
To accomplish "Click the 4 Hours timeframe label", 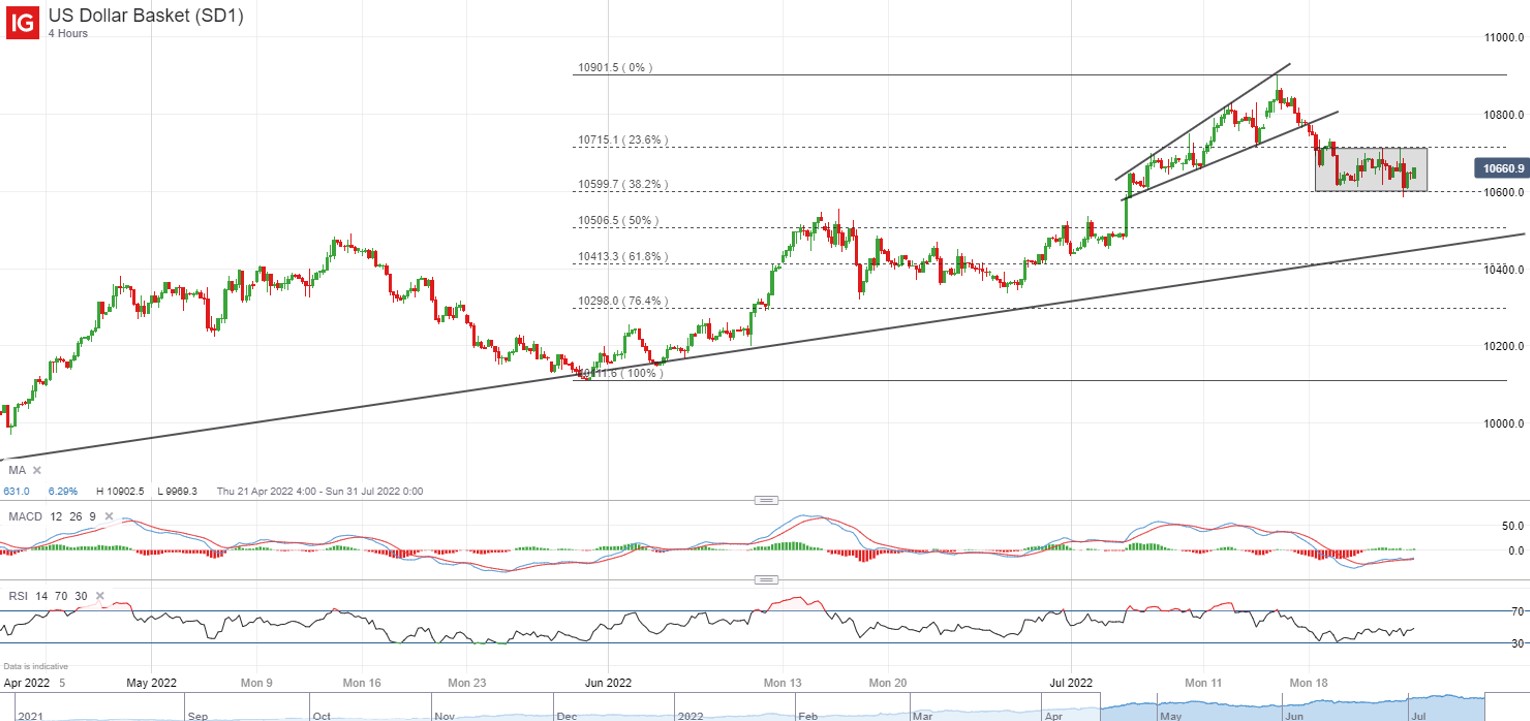I will tap(68, 34).
